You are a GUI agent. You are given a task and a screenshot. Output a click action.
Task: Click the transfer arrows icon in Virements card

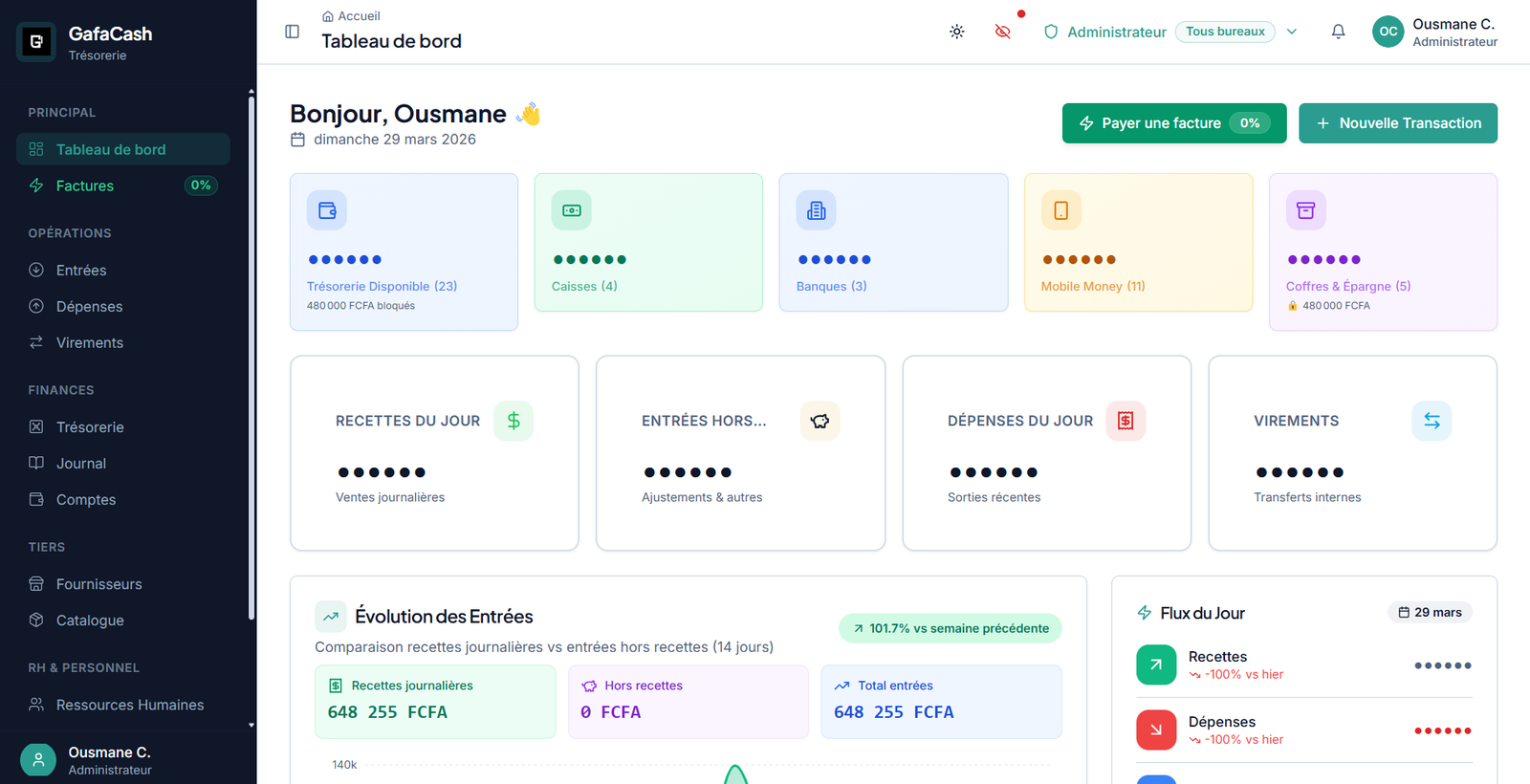(1432, 421)
